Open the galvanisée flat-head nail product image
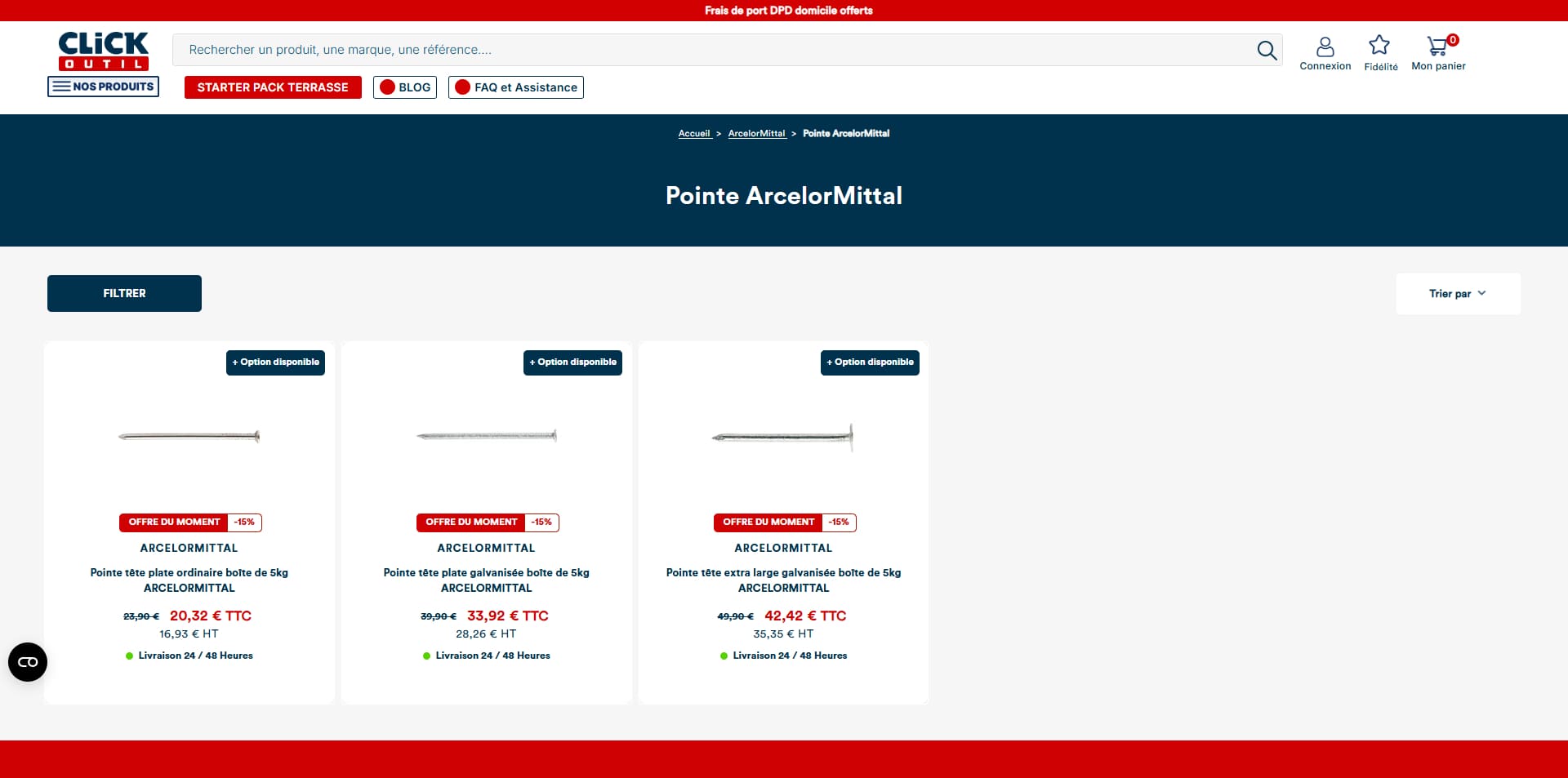The height and width of the screenshot is (778, 1568). [487, 436]
